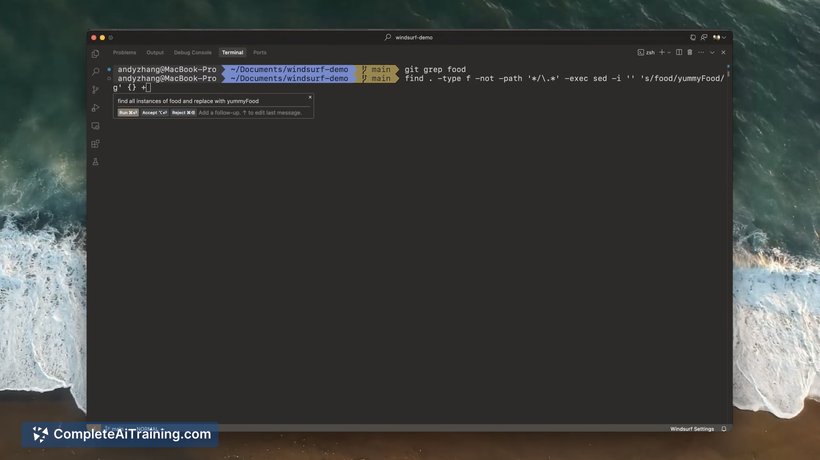Expand the chevron beside profile avatar
This screenshot has height=460, width=820.
[x=724, y=37]
